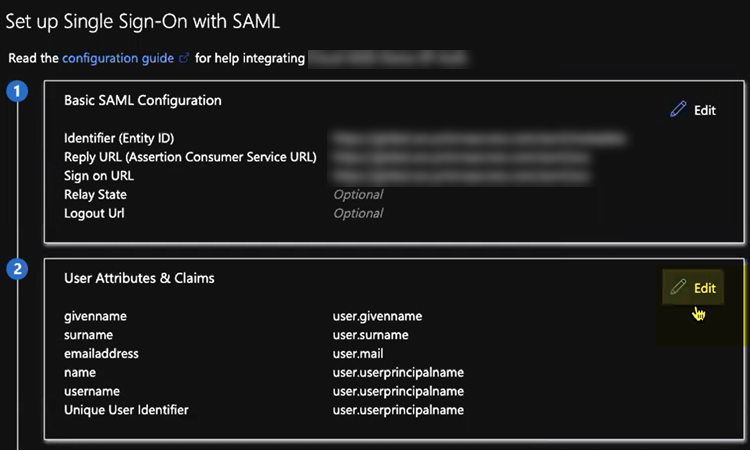750x451 pixels.
Task: Select the givenname claim row
Action: 95,316
